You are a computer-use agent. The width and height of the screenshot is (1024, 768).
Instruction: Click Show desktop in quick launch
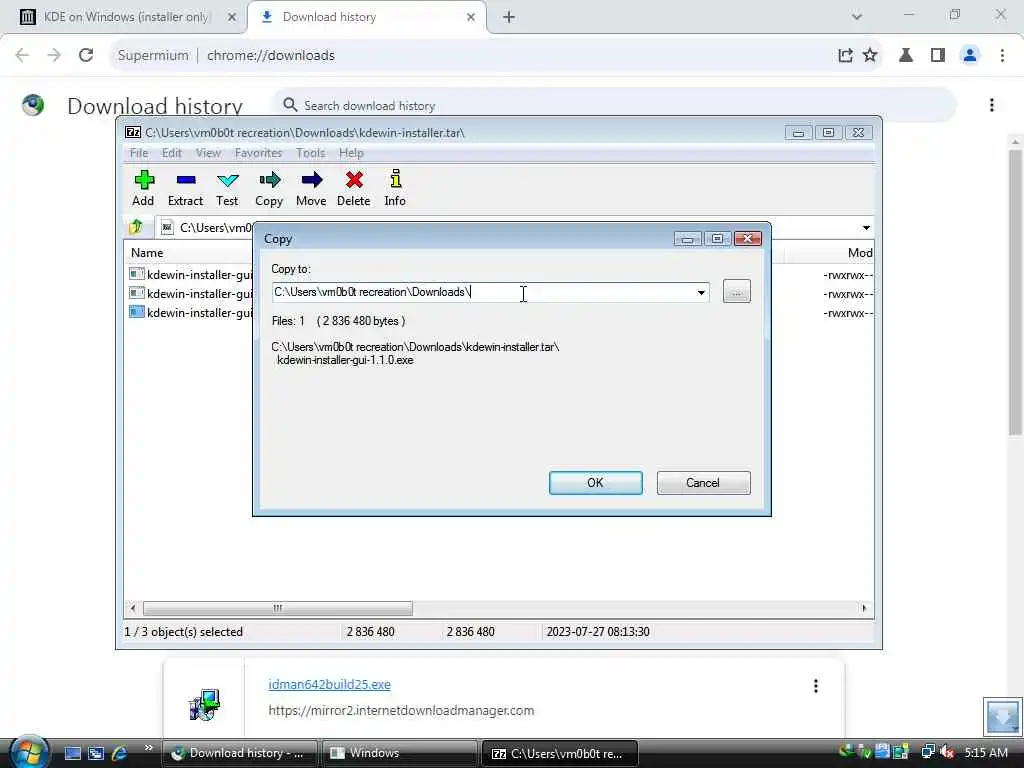pyautogui.click(x=72, y=754)
